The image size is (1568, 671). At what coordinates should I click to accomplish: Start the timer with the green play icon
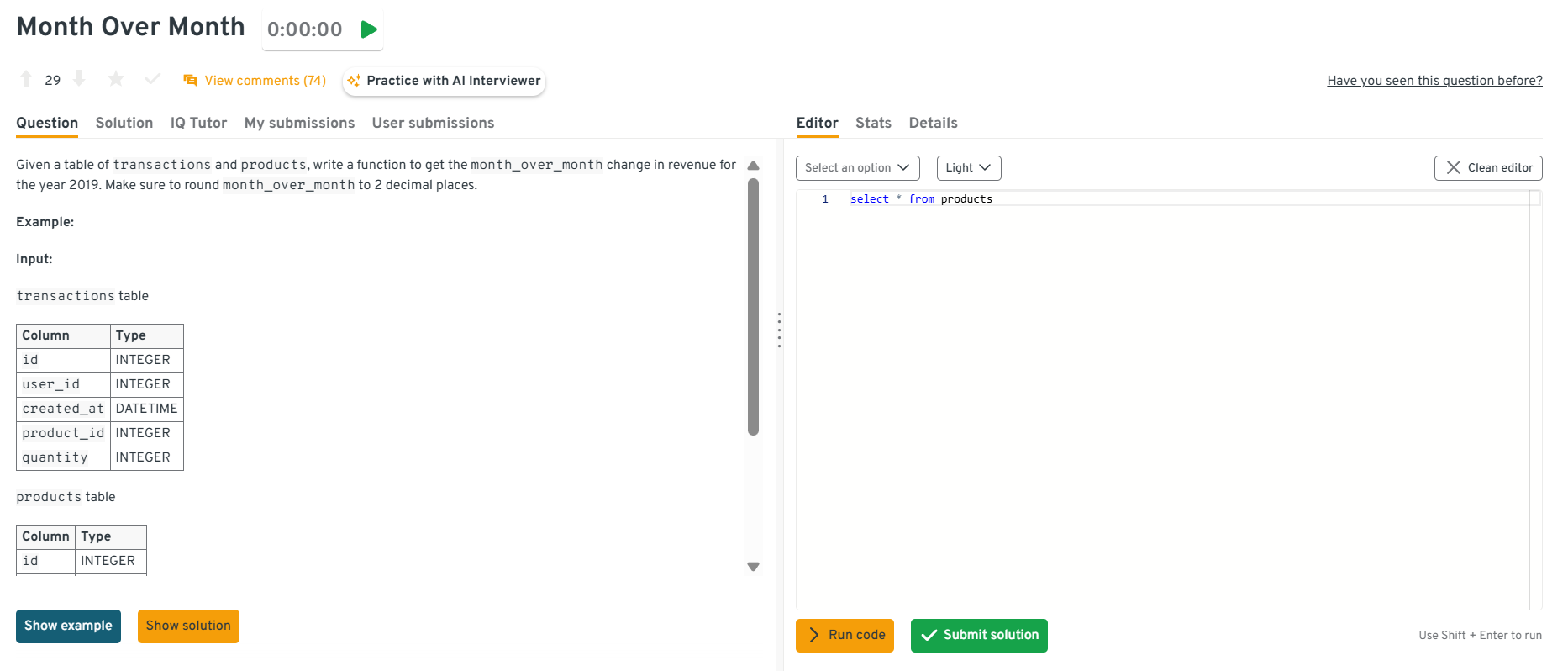pyautogui.click(x=368, y=29)
